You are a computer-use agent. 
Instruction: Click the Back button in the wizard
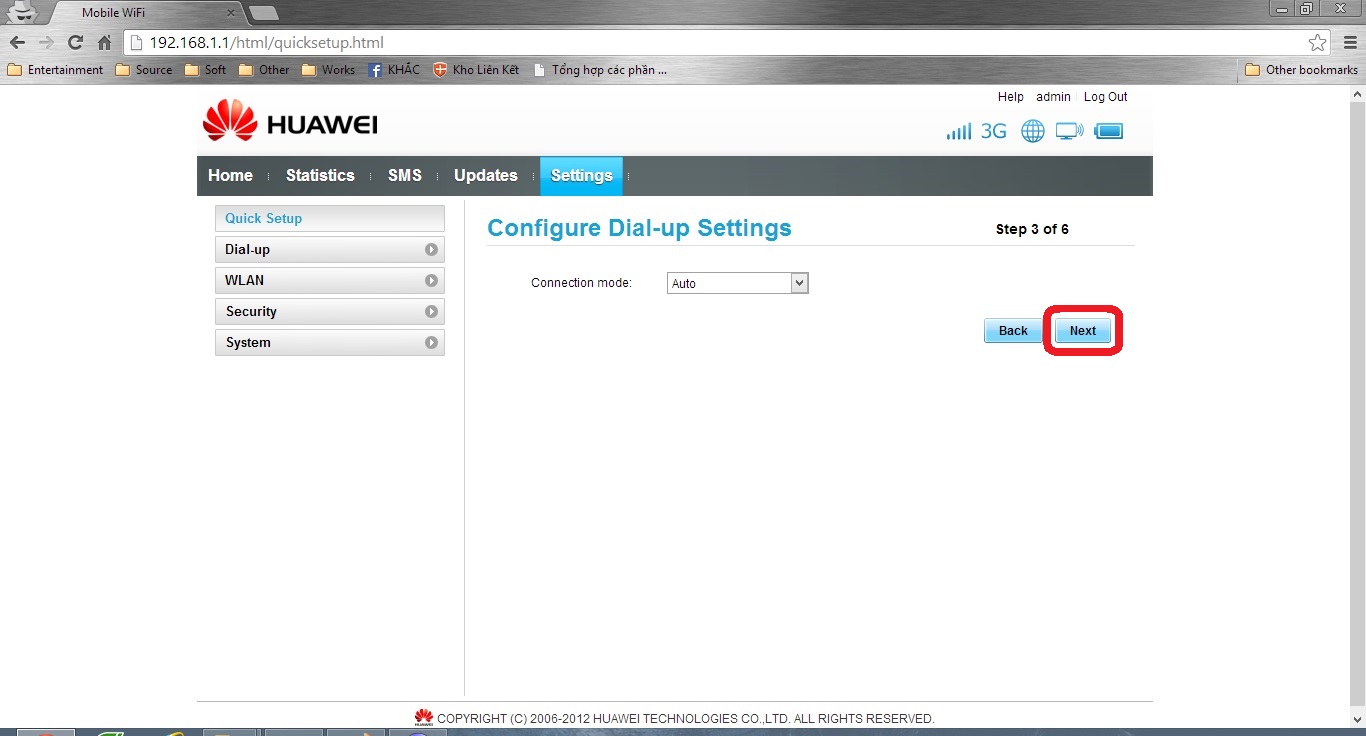point(1013,331)
